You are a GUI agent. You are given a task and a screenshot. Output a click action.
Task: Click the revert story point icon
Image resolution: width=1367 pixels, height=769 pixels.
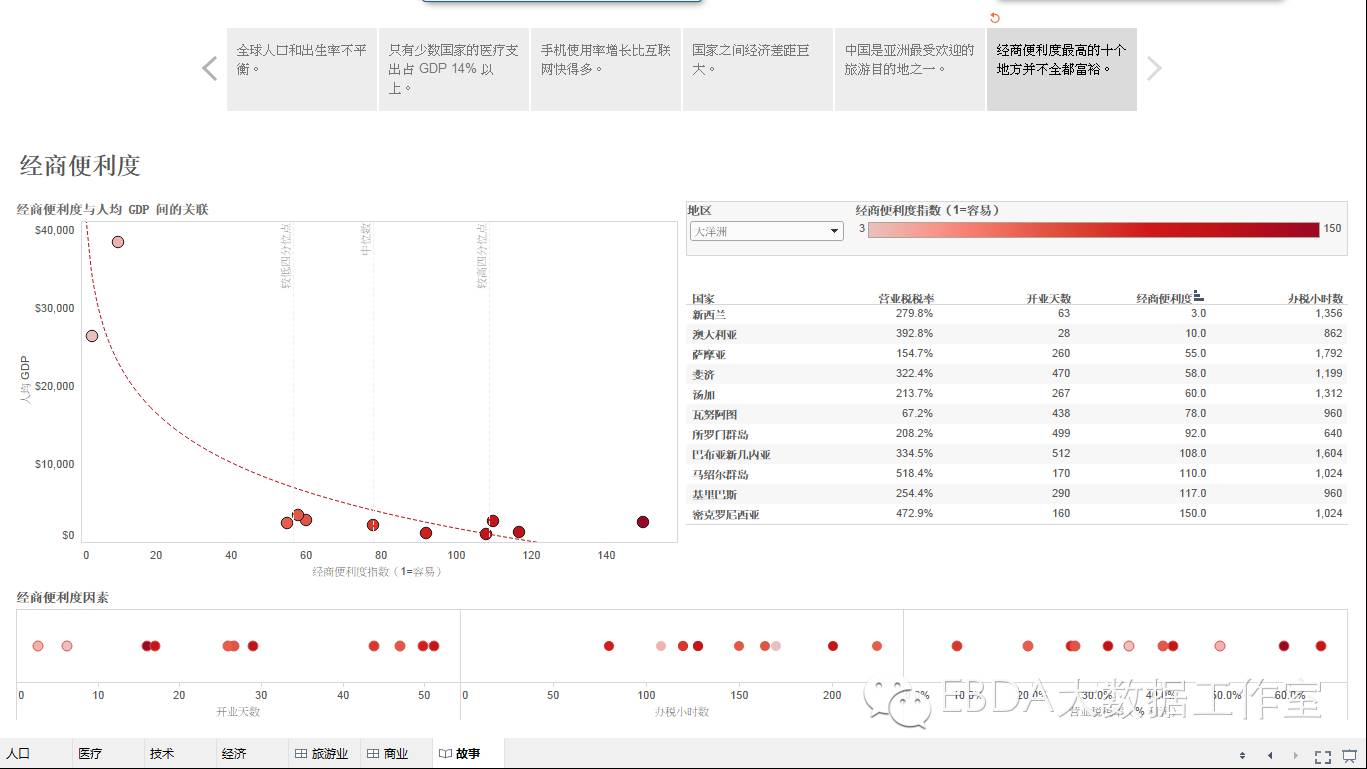click(994, 18)
